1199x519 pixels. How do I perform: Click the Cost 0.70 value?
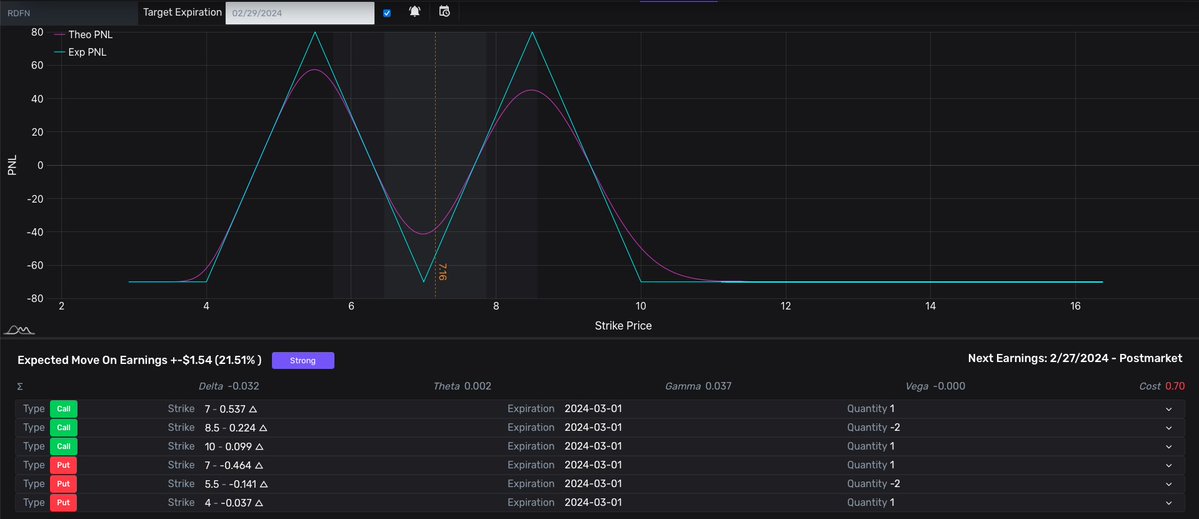tap(1162, 386)
